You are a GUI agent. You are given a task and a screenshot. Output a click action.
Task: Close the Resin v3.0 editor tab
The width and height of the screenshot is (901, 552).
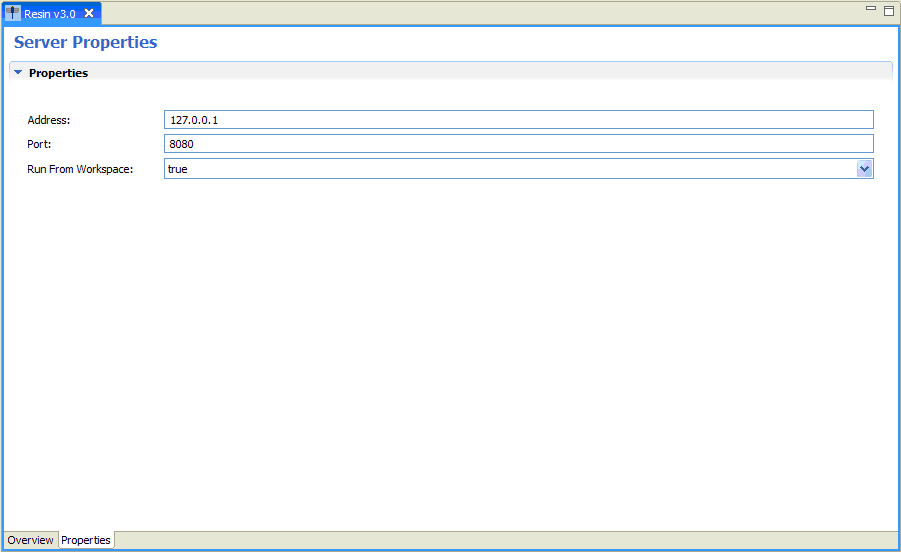89,13
